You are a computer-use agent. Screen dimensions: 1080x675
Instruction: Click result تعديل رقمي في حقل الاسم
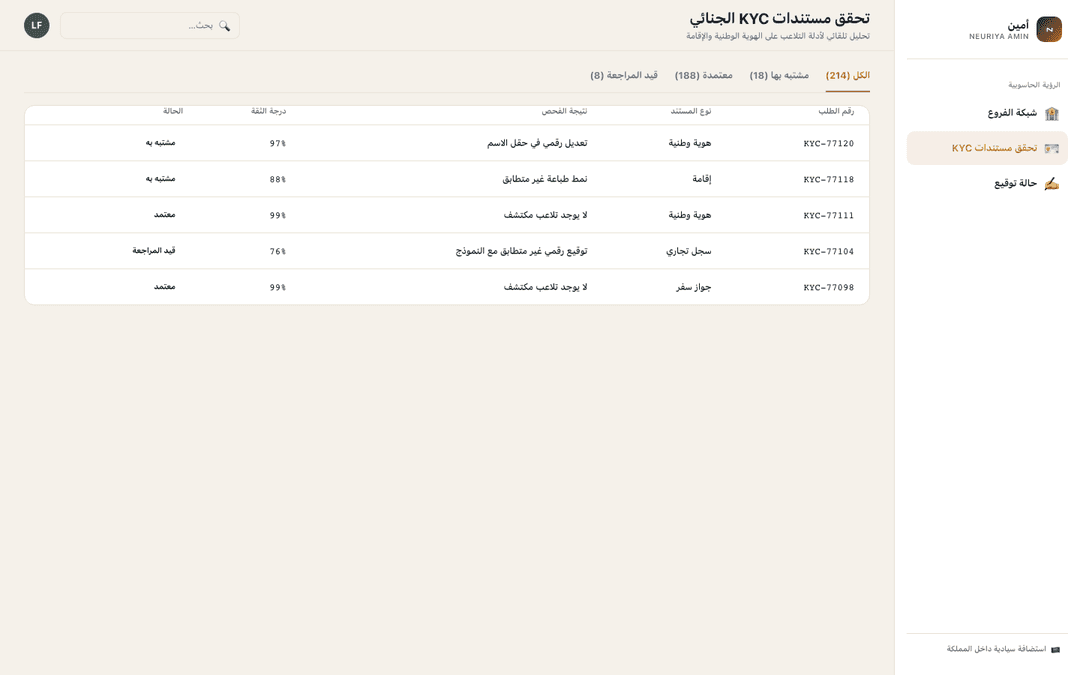537,143
